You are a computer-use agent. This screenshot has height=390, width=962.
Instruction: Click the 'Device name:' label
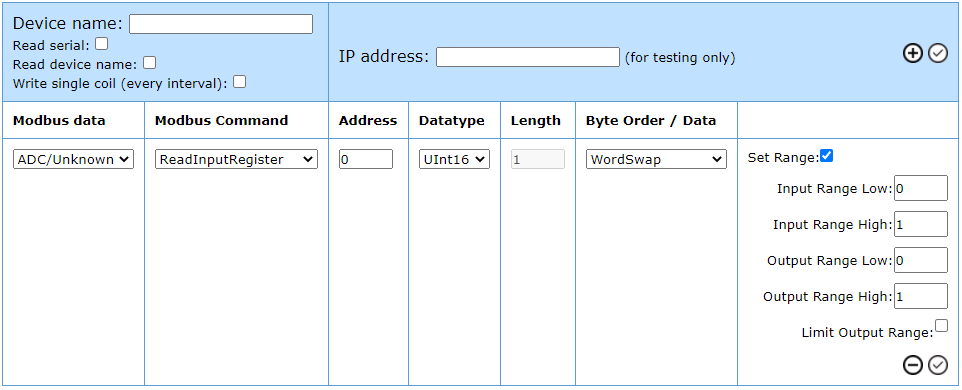pyautogui.click(x=68, y=24)
